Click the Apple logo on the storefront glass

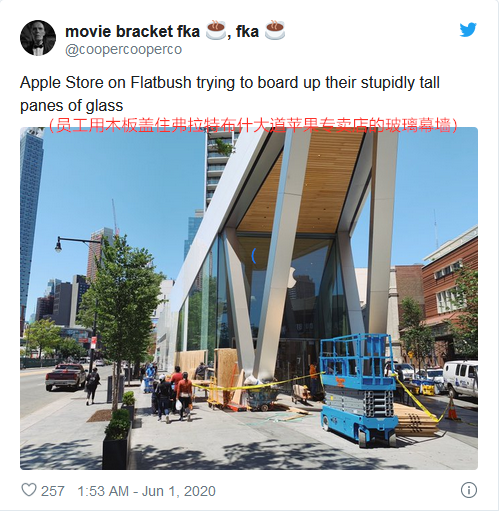(291, 277)
